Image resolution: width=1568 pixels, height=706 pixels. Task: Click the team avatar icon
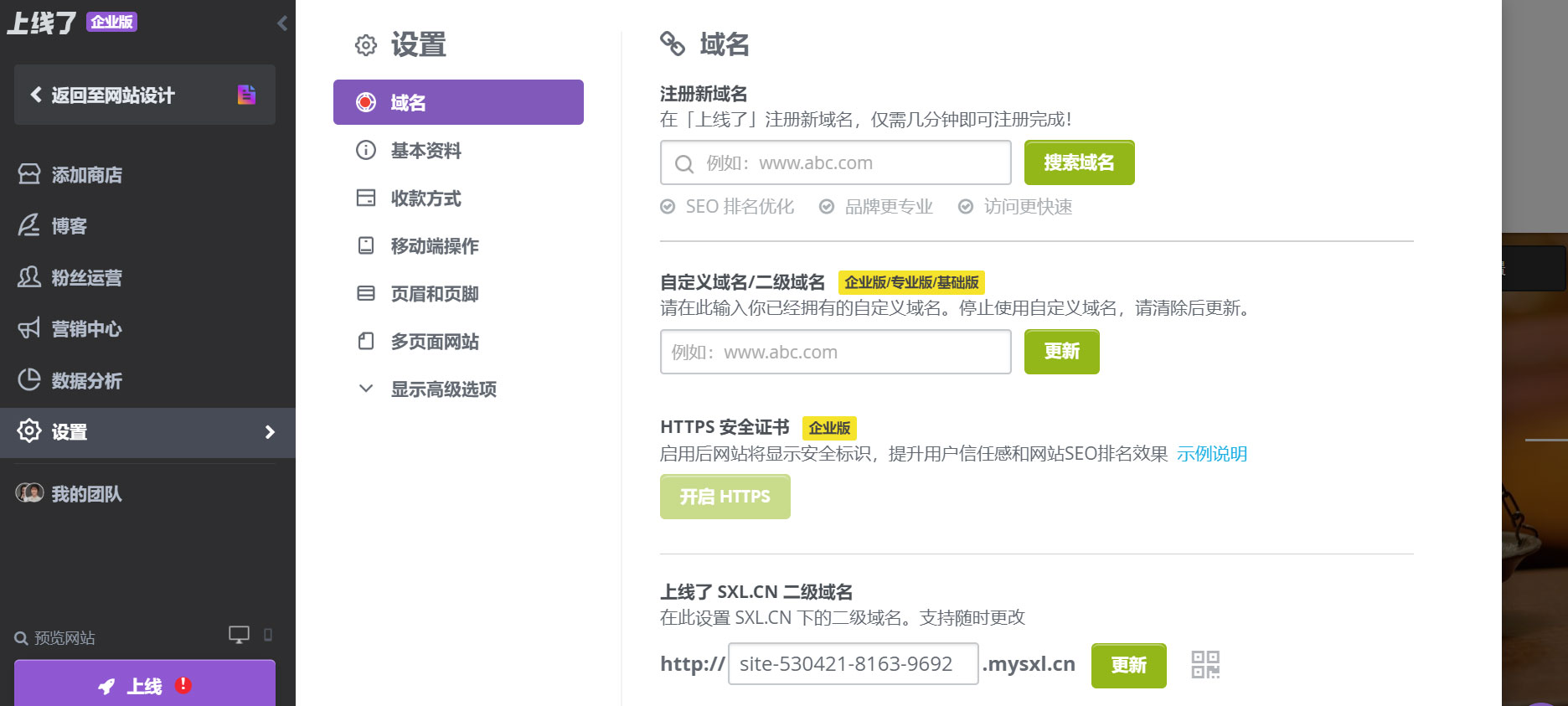point(29,492)
